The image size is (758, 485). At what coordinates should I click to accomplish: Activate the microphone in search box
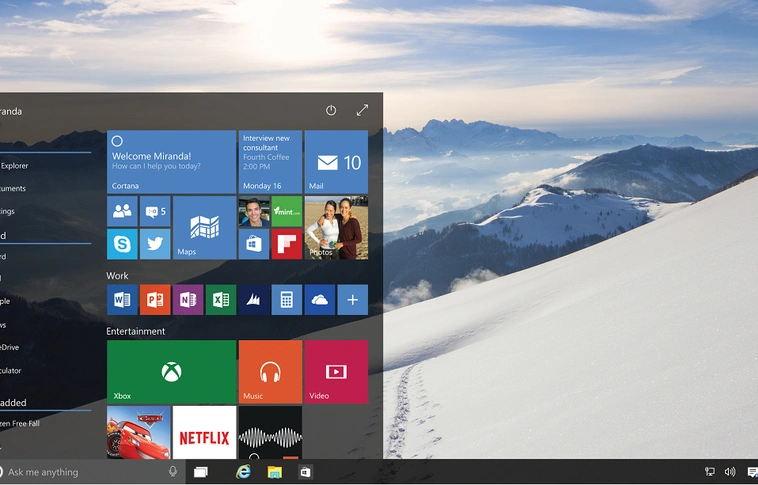[173, 471]
